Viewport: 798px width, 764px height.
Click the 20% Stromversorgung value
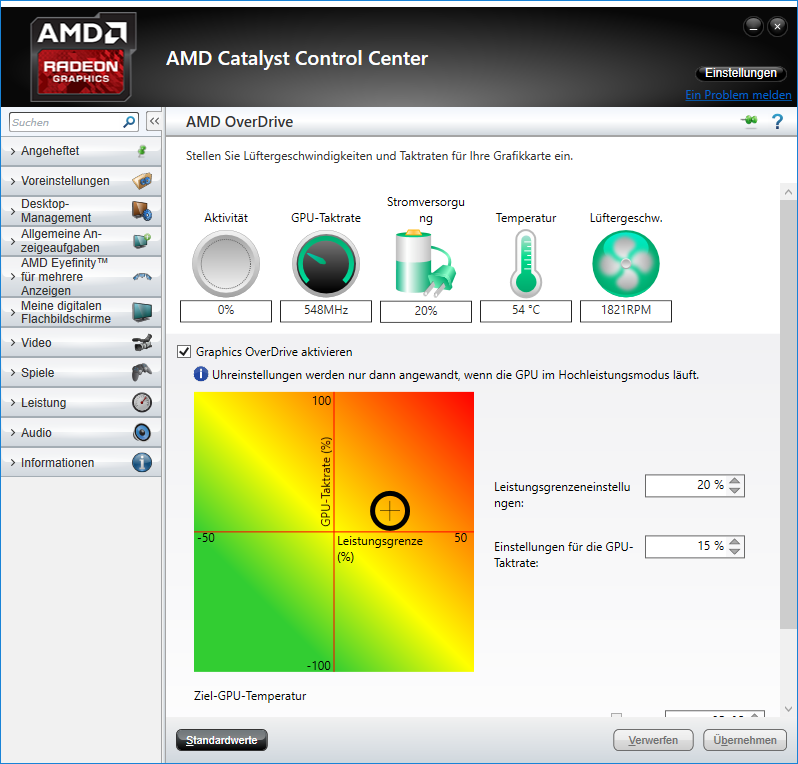click(425, 311)
